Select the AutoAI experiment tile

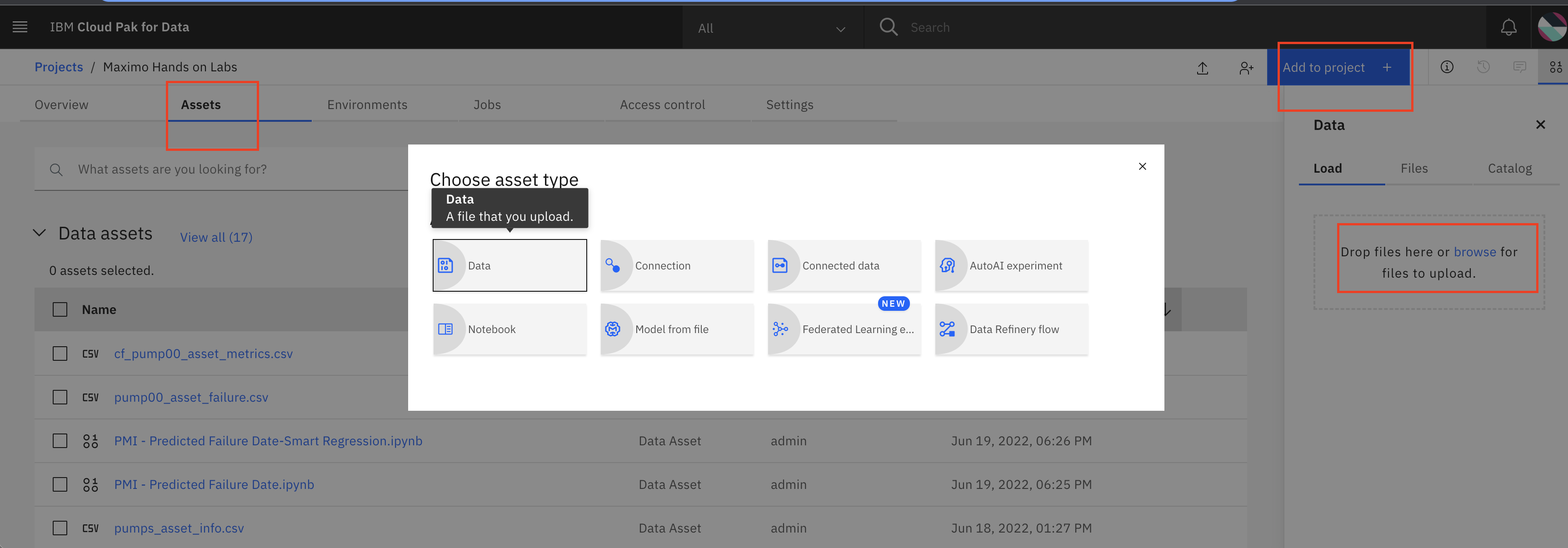1011,265
